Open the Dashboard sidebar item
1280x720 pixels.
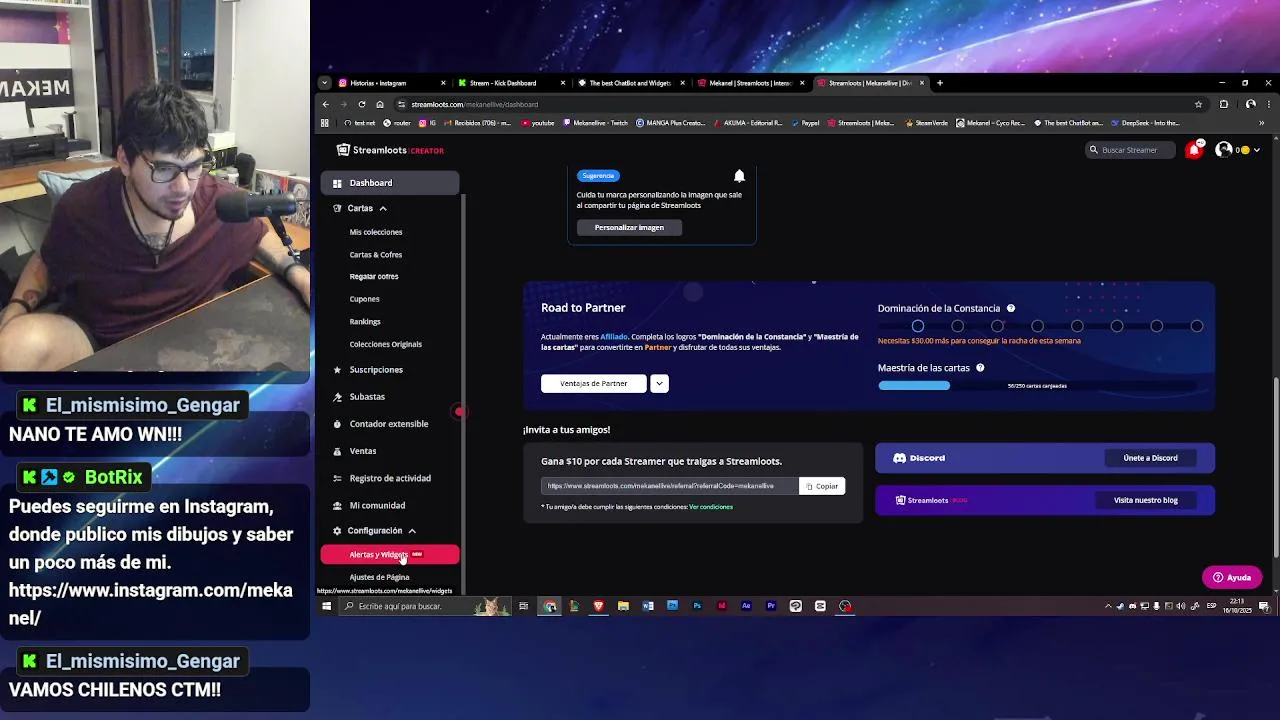click(390, 183)
